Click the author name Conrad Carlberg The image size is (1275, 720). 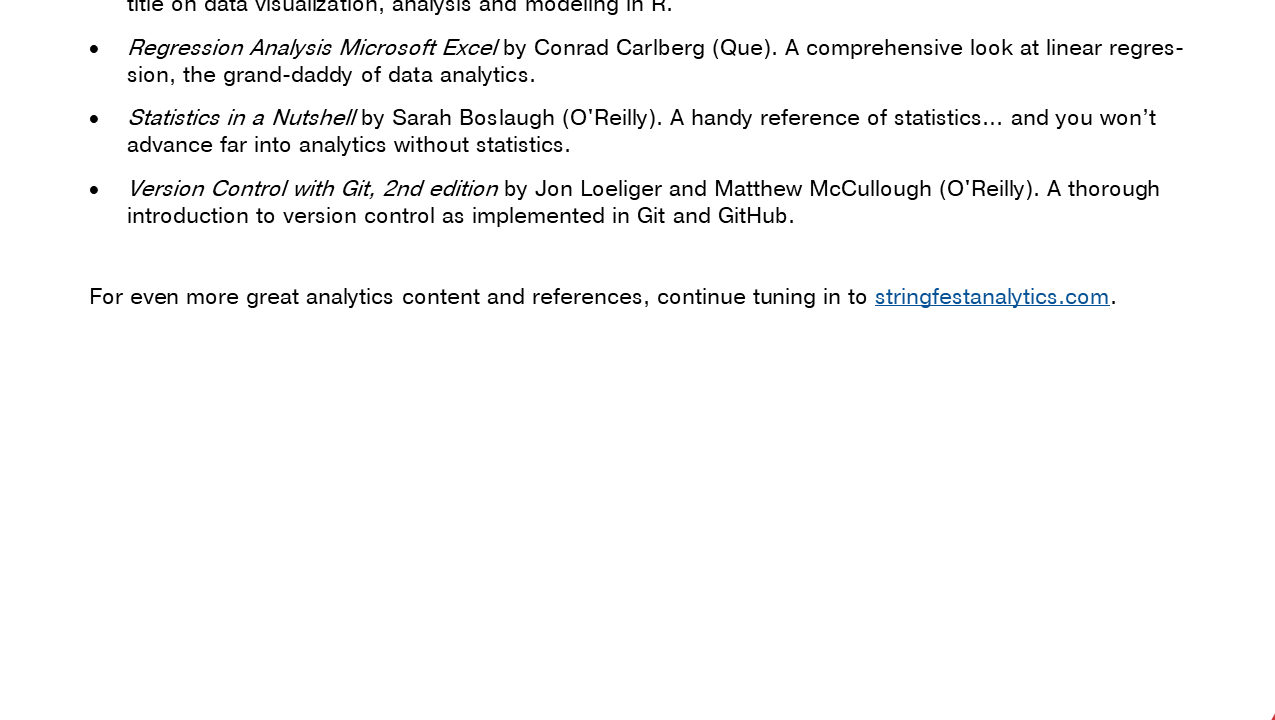(619, 48)
